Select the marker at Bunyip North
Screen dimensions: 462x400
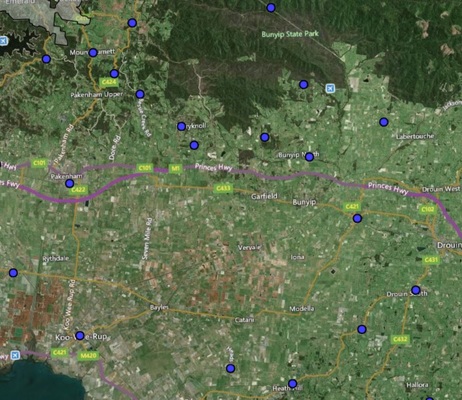(309, 157)
